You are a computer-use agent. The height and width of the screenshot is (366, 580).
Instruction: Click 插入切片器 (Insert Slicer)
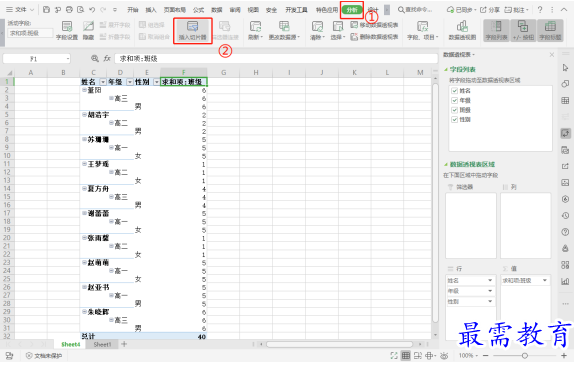coord(193,30)
